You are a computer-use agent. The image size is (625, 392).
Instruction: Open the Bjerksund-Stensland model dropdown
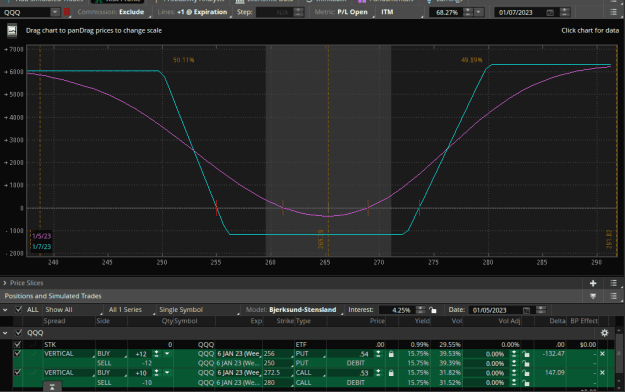pos(303,310)
